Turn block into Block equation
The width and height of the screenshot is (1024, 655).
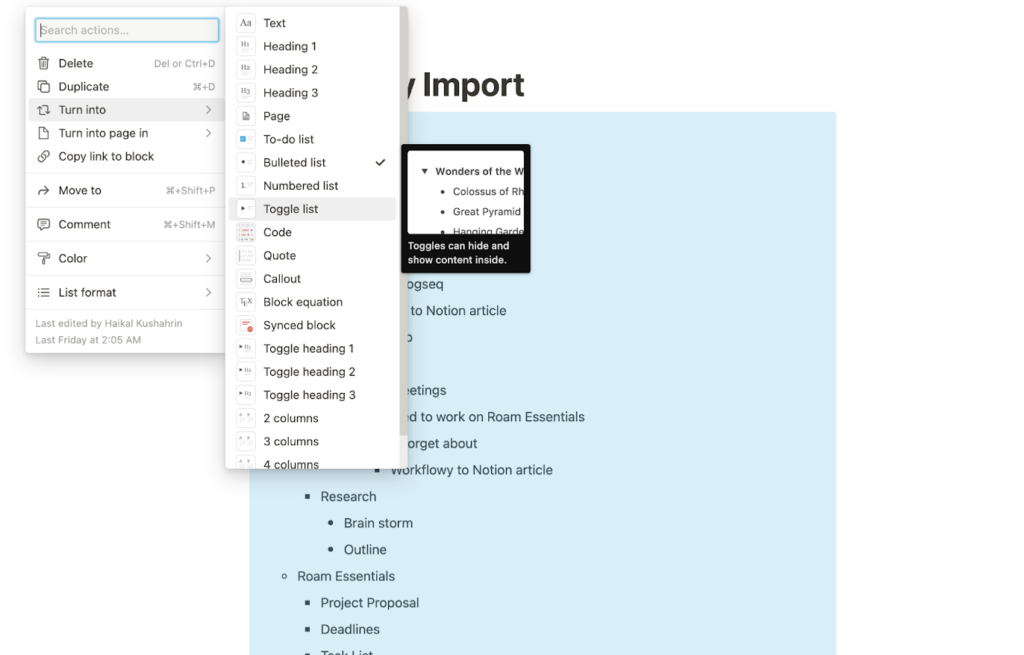click(x=313, y=302)
